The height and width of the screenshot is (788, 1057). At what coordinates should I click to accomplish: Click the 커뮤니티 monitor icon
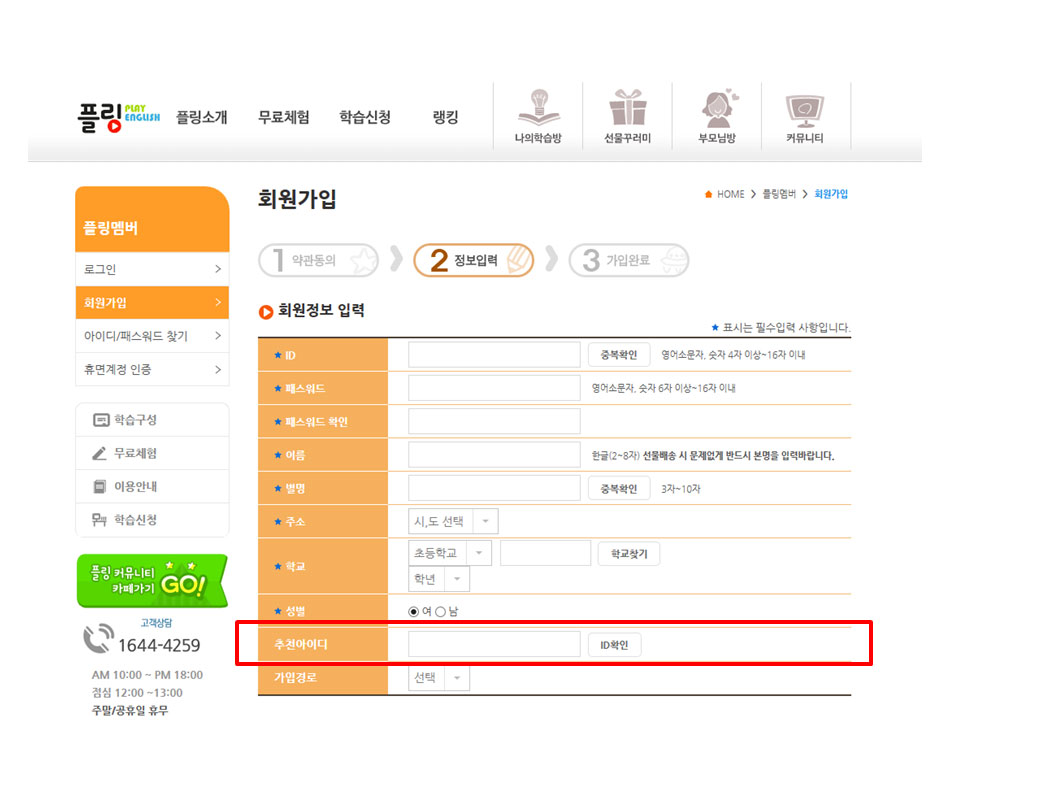click(805, 108)
